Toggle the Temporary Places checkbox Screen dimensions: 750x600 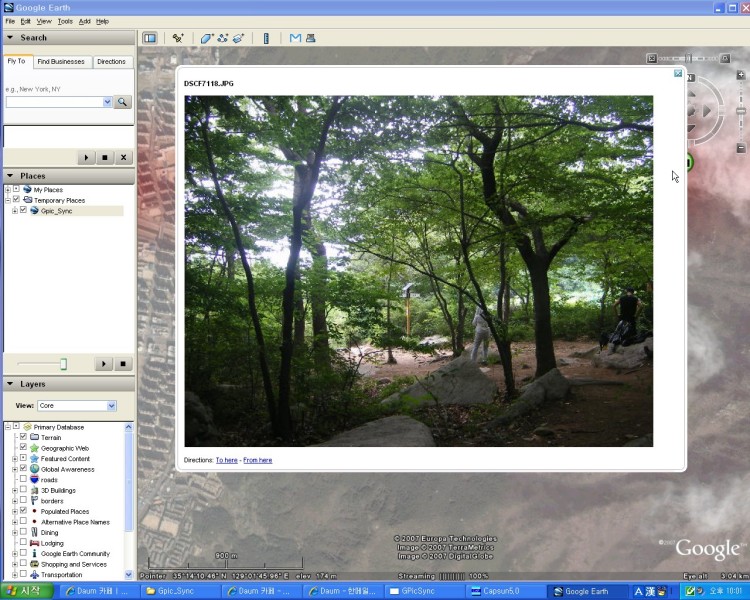[16, 199]
